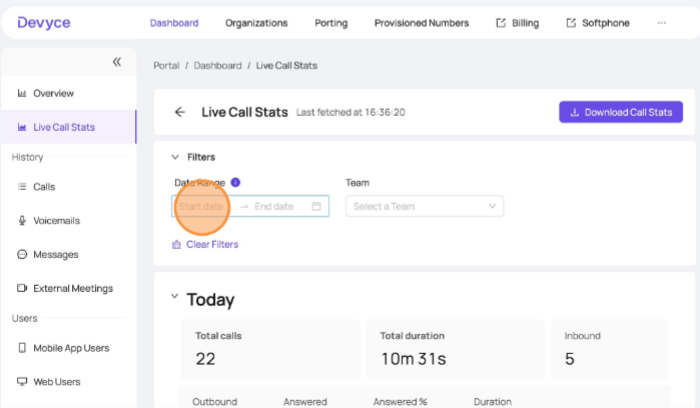
Task: Click the Dashboard breadcrumb link
Action: pos(217,66)
